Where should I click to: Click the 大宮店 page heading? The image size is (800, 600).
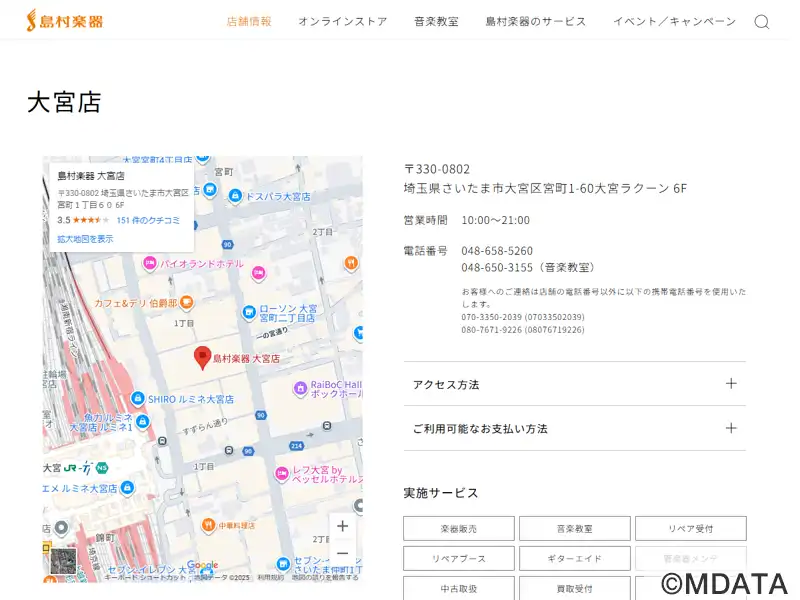click(x=64, y=102)
